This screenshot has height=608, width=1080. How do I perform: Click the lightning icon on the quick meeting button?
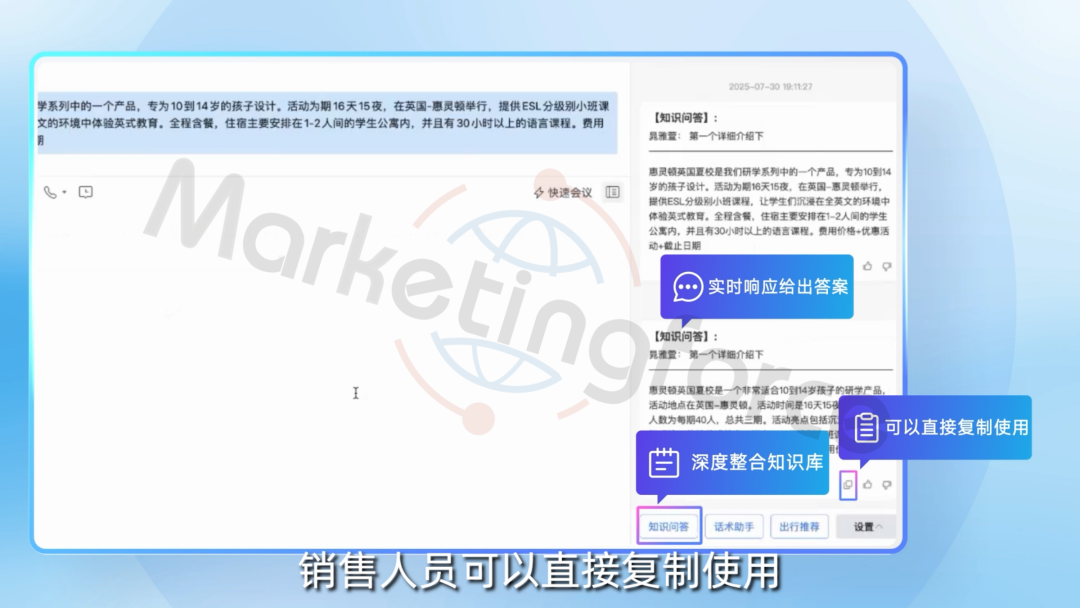click(538, 193)
